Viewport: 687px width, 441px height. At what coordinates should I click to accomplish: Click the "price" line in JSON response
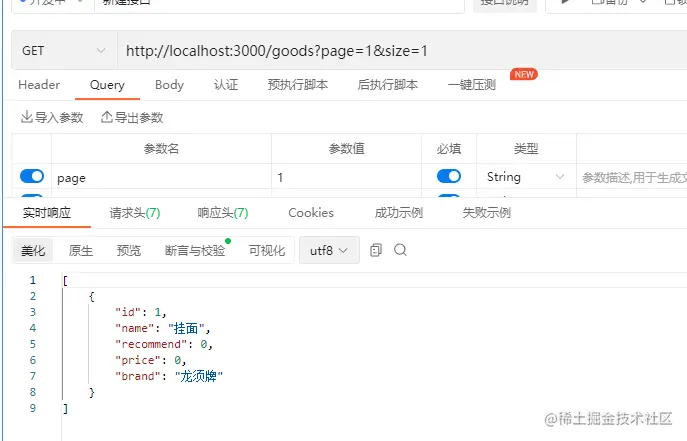click(x=151, y=360)
